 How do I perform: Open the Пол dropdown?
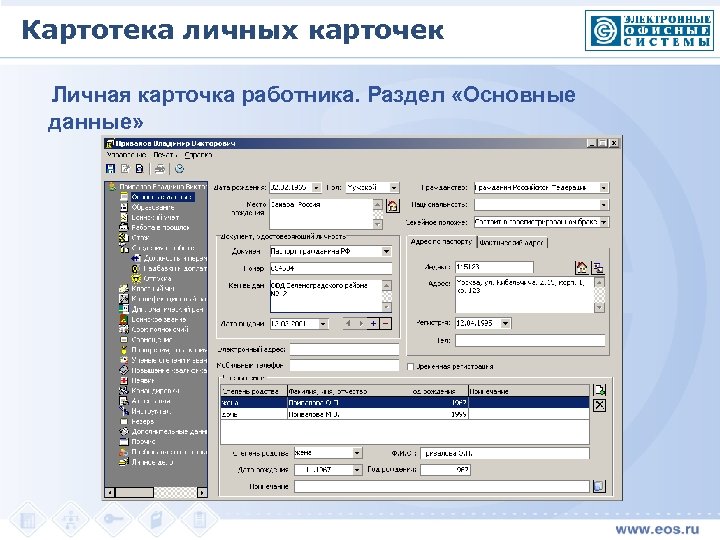(394, 187)
